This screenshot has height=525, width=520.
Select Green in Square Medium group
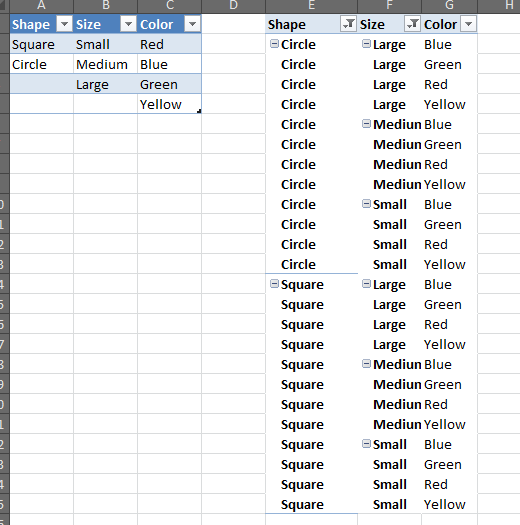tap(449, 384)
